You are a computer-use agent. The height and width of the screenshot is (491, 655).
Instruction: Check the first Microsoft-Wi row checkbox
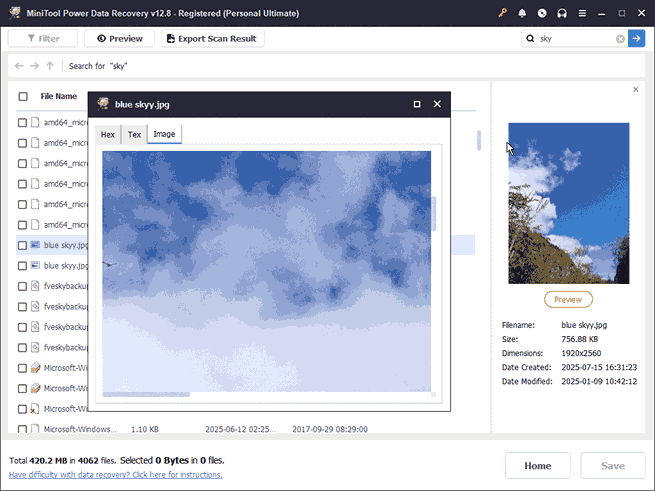23,368
